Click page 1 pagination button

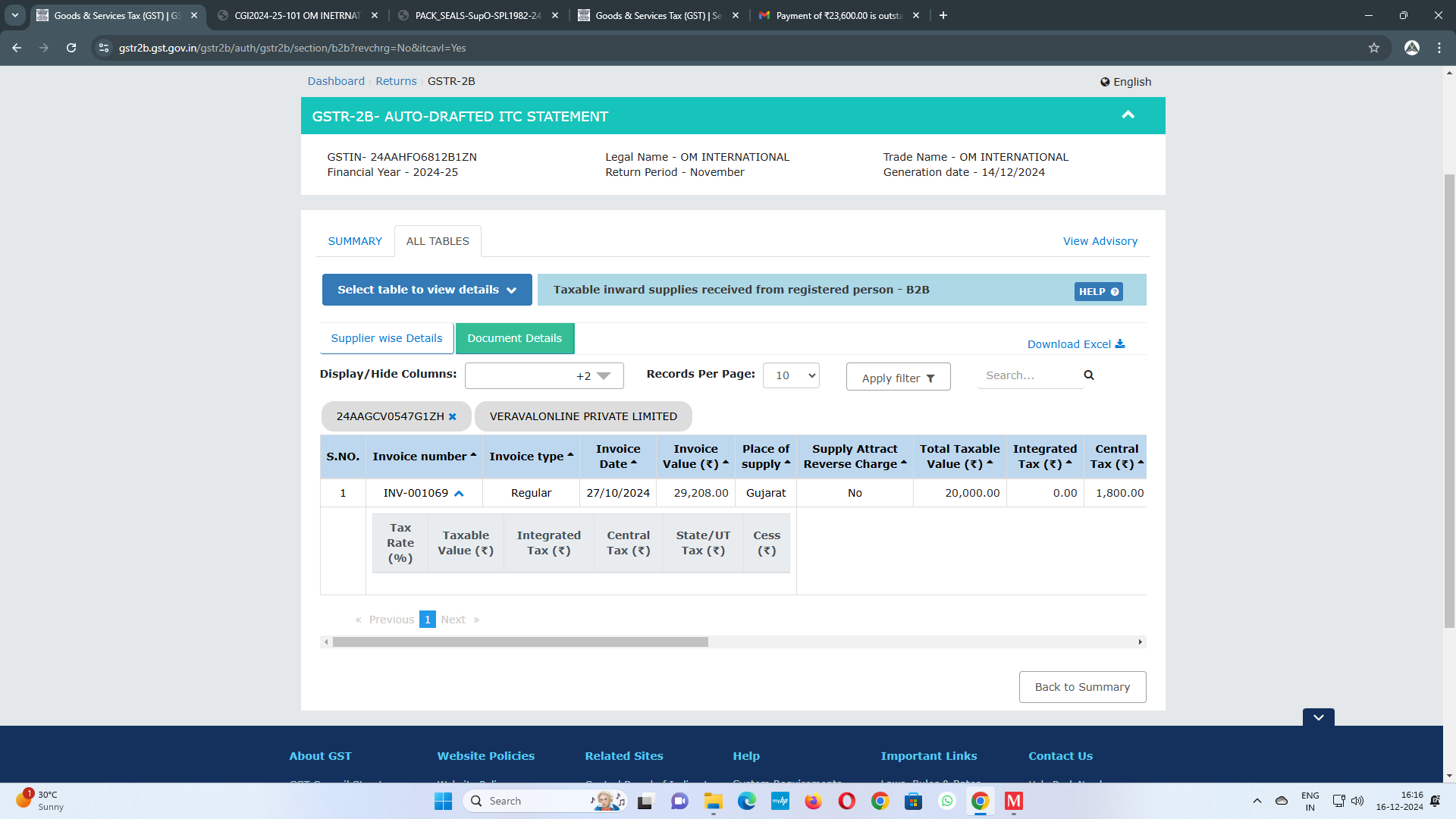tap(428, 620)
